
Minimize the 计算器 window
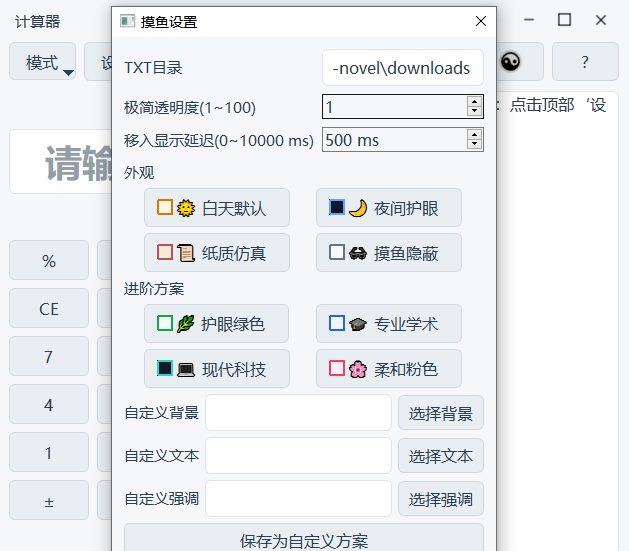[x=529, y=20]
